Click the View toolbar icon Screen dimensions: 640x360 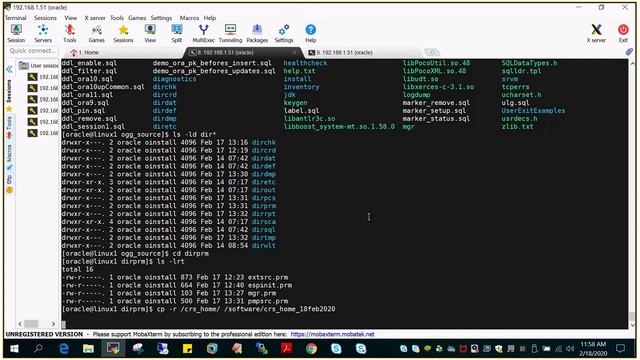click(150, 33)
